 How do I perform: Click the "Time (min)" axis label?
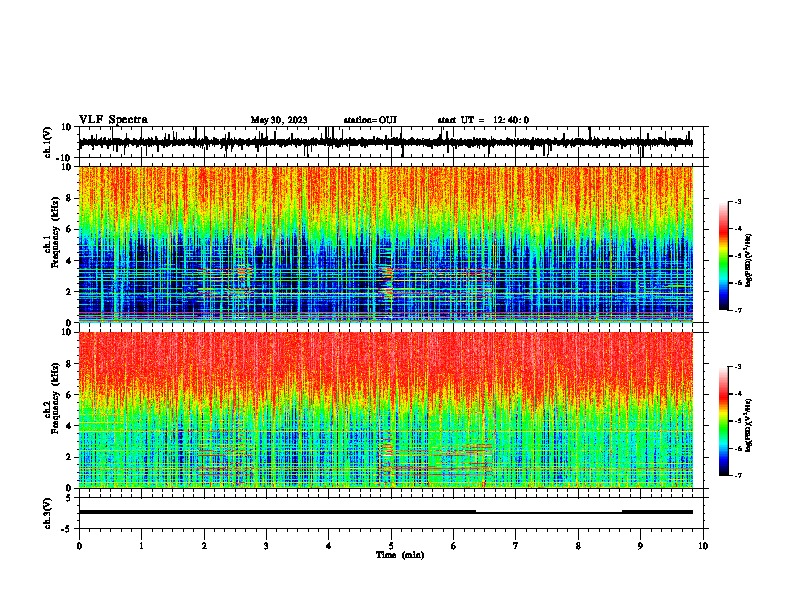[400, 555]
